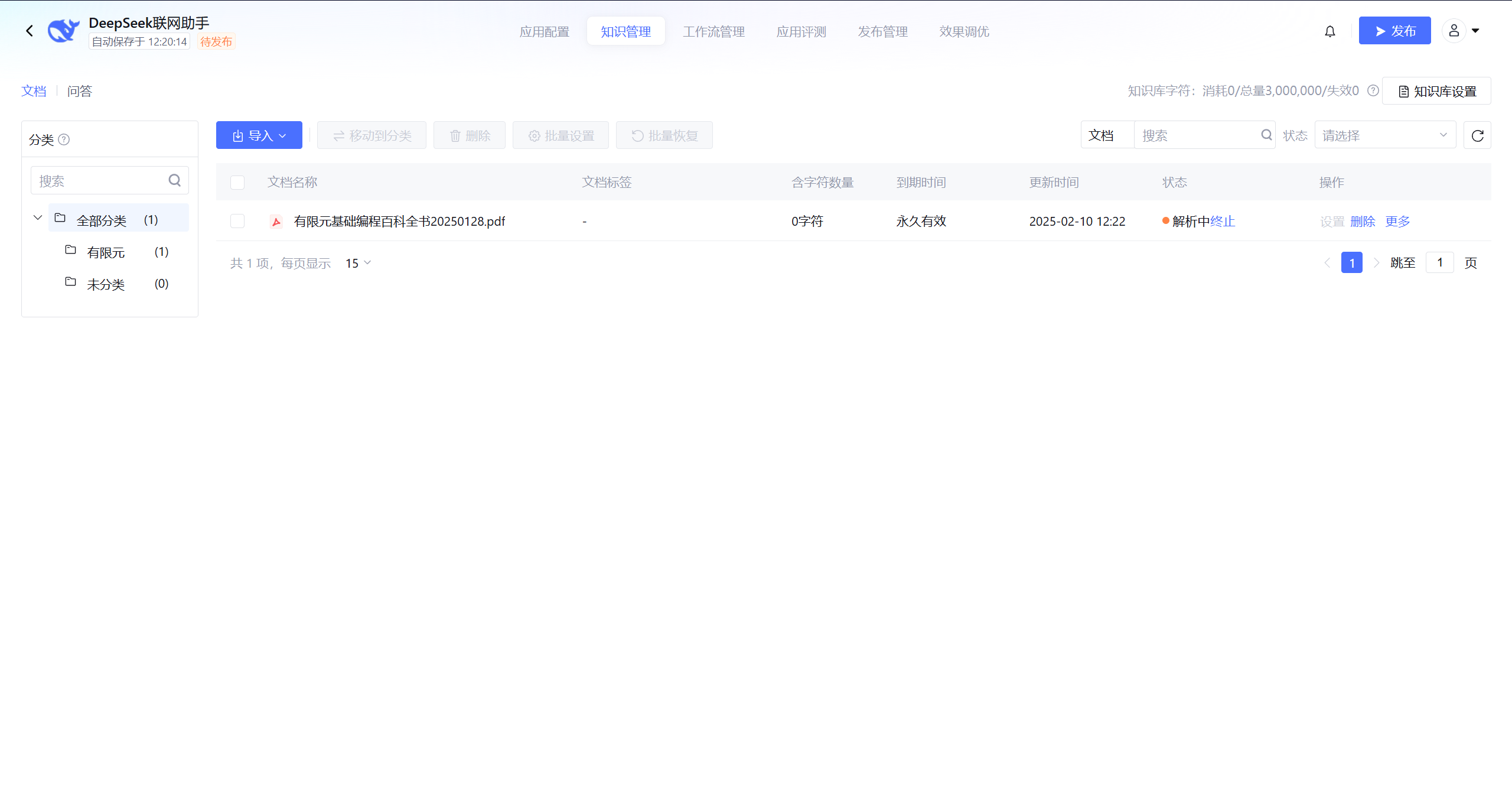This screenshot has height=796, width=1512.
Task: Click PDF file icon of 有限元基础编程百科全书
Action: click(276, 222)
